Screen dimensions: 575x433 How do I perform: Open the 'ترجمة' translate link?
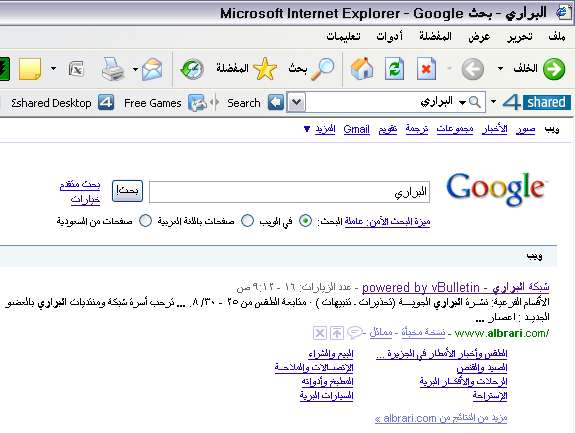[417, 129]
